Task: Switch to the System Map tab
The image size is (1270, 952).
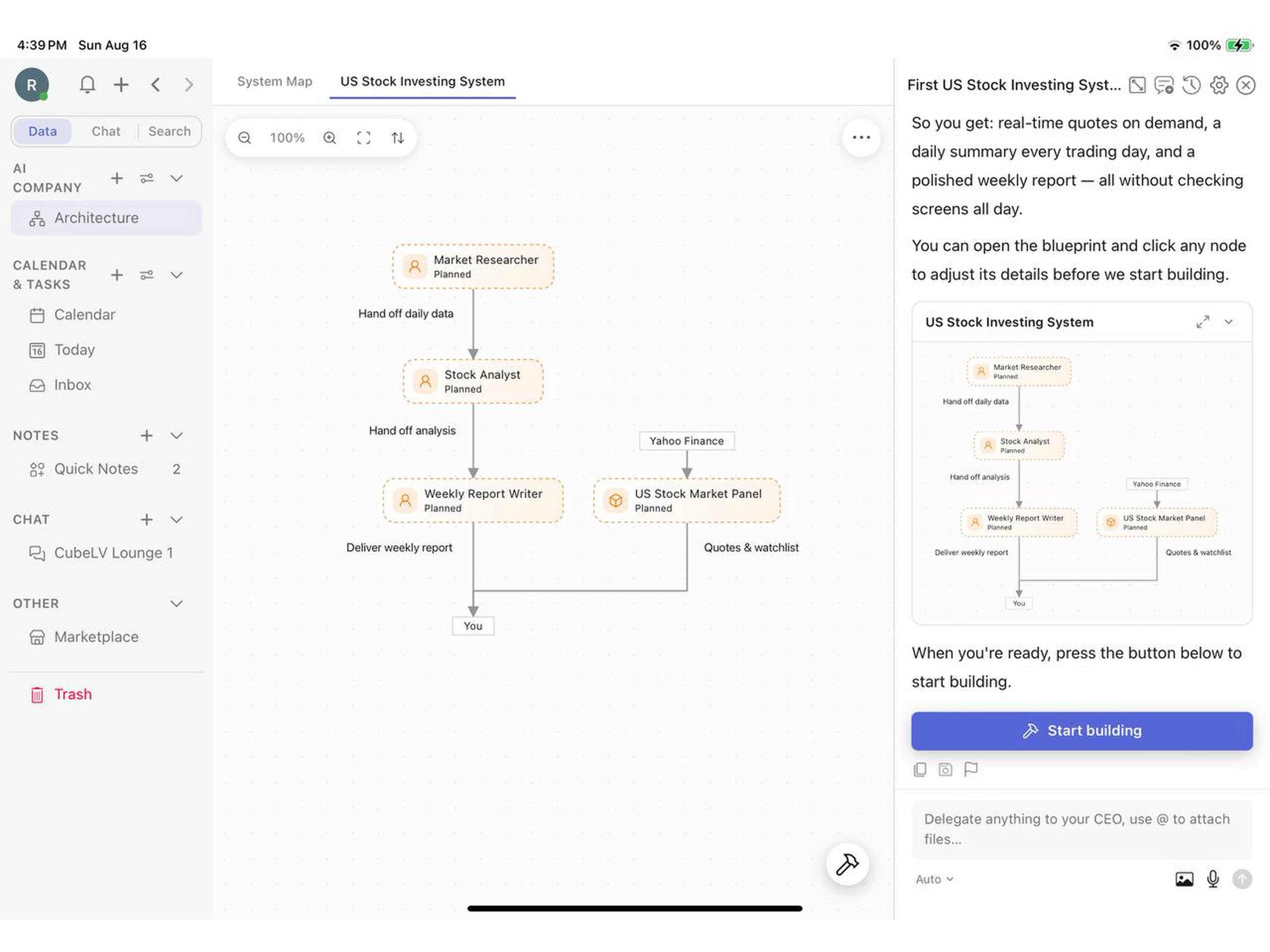Action: click(274, 81)
